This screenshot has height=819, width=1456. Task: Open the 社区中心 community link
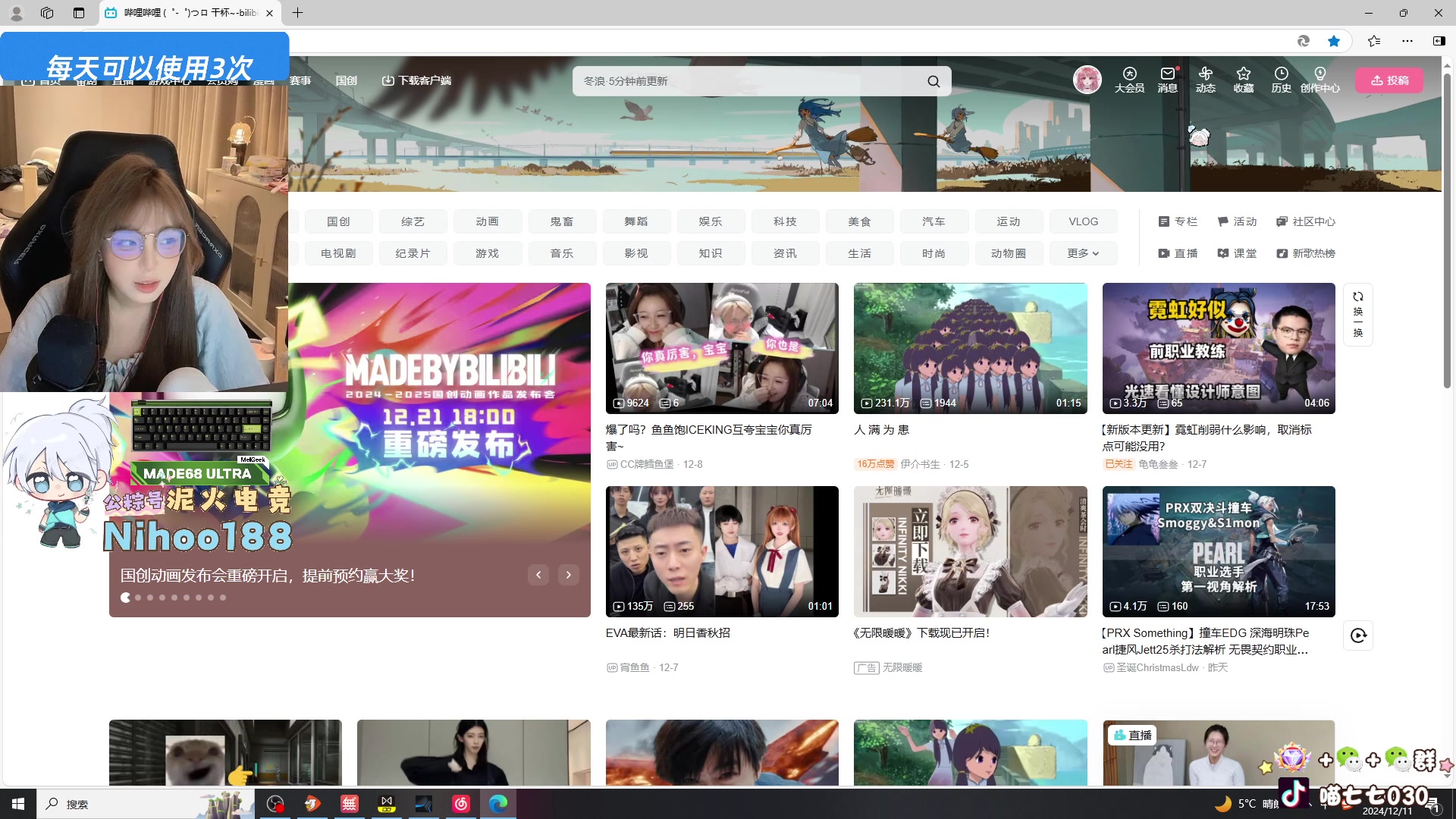tap(1306, 221)
